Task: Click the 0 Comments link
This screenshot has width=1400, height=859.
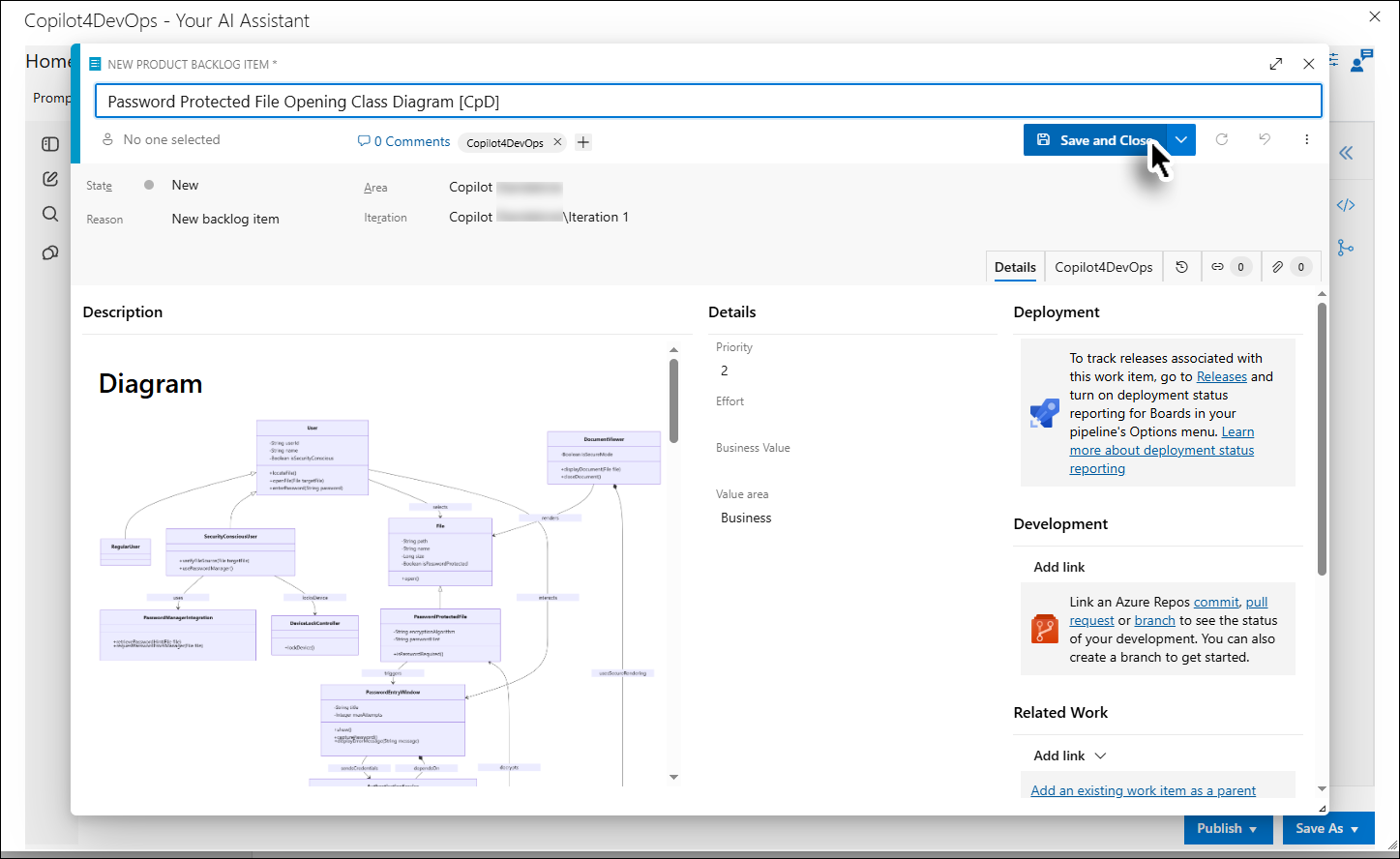Action: [x=403, y=141]
